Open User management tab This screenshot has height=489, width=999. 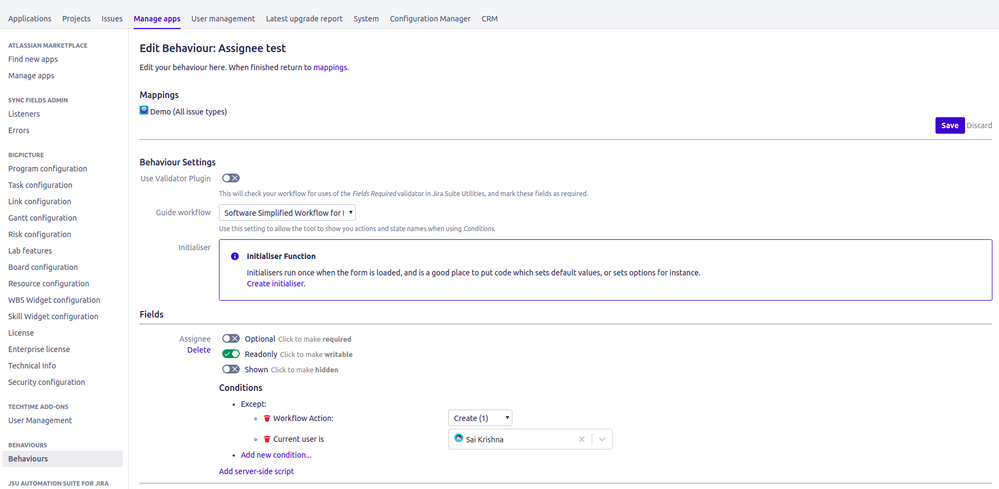223,18
